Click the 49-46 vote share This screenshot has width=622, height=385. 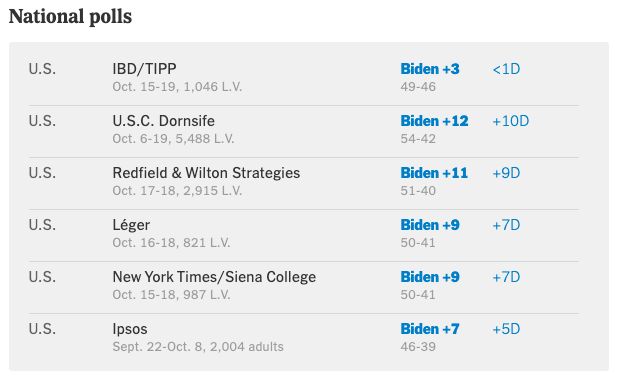tap(418, 87)
